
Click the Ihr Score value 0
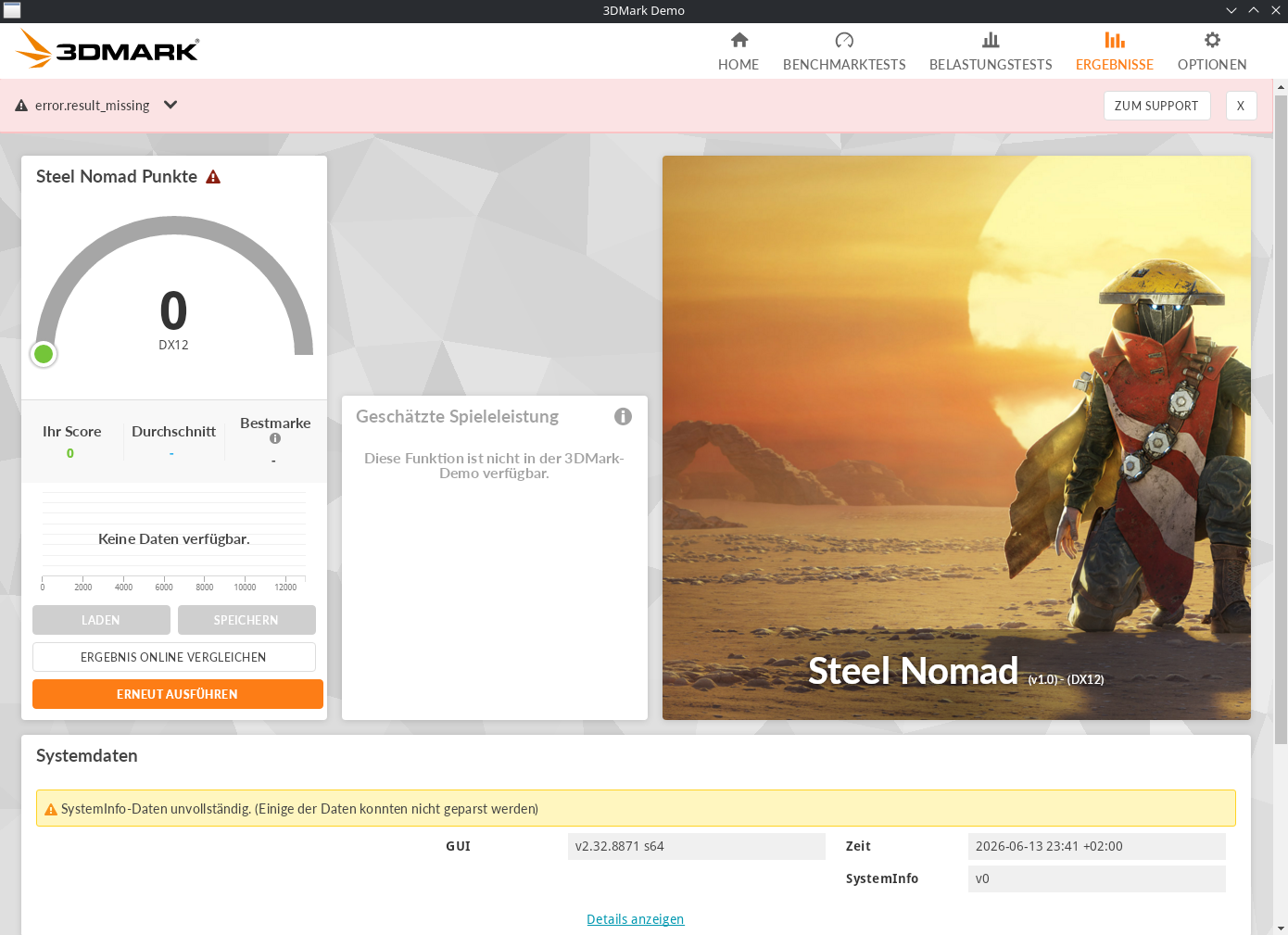[x=70, y=453]
